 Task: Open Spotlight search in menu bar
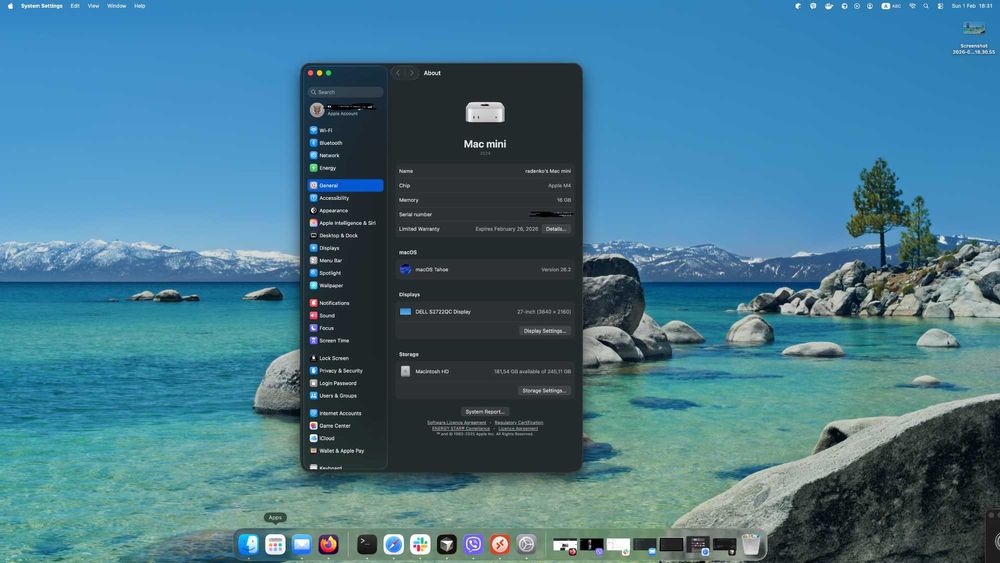926,6
